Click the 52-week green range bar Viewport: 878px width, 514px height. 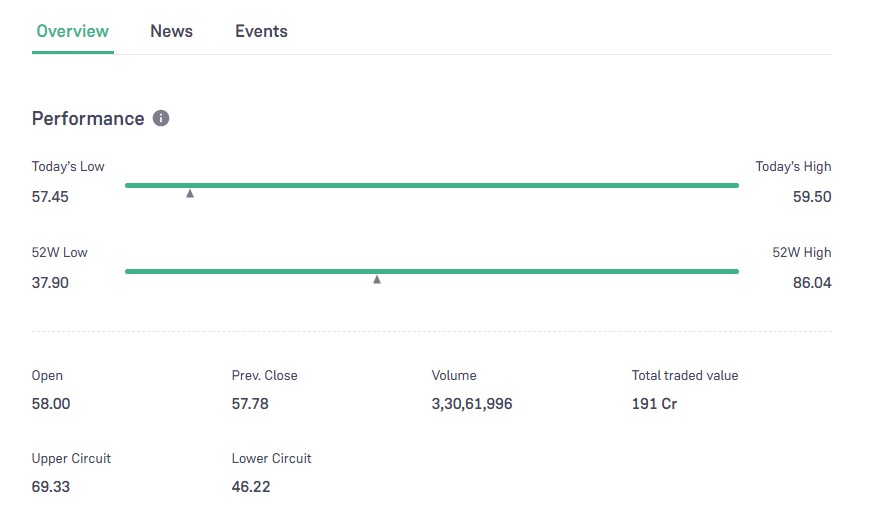431,271
